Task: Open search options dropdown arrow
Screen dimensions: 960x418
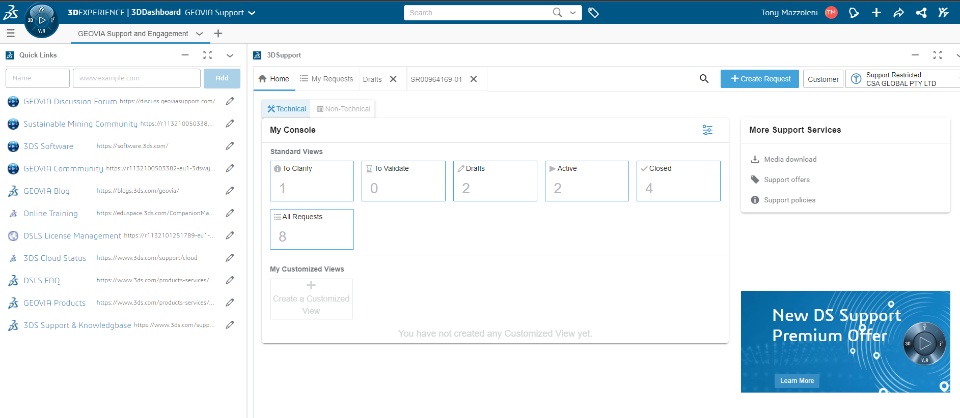Action: [572, 12]
